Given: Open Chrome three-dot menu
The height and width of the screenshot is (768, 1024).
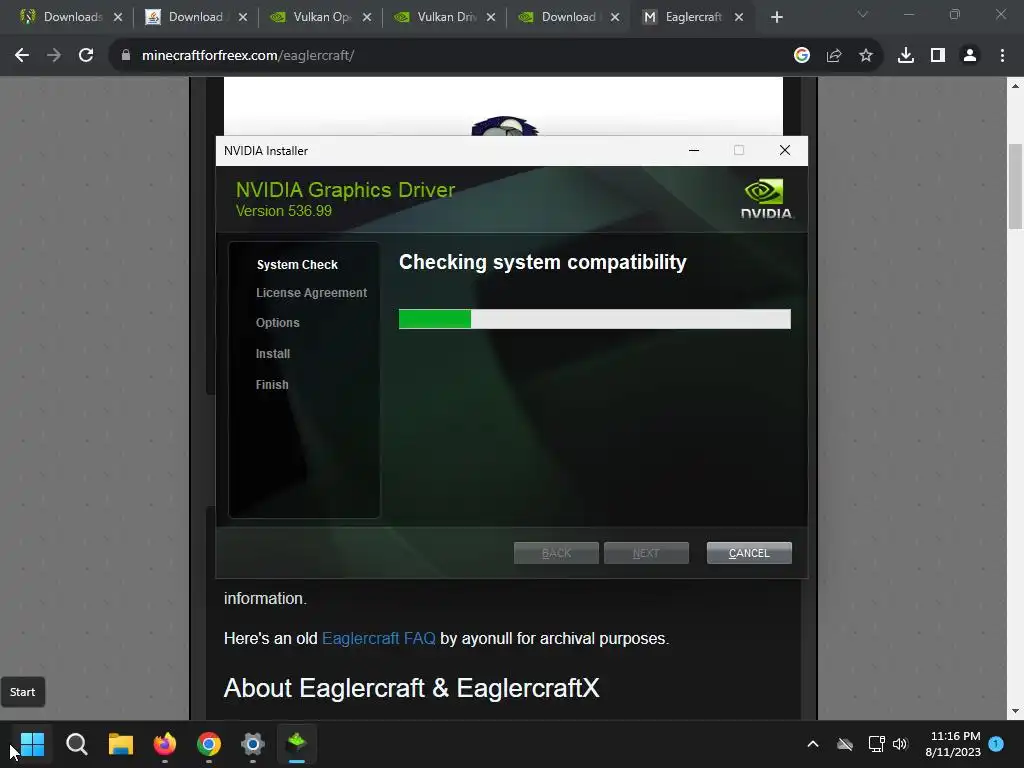Looking at the screenshot, I should click(1002, 56).
